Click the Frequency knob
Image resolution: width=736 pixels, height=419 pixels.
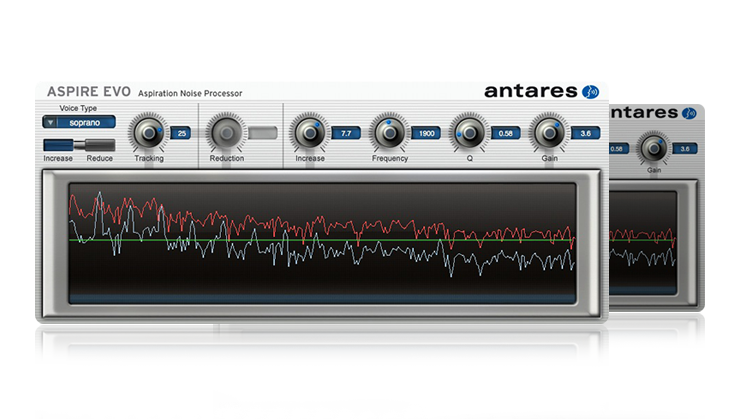coord(389,133)
